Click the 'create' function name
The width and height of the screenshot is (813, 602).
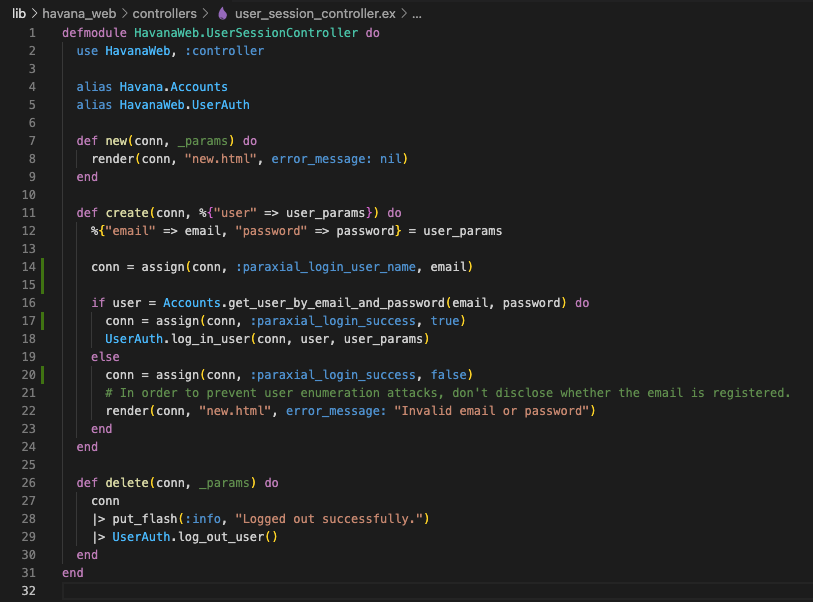(x=126, y=213)
